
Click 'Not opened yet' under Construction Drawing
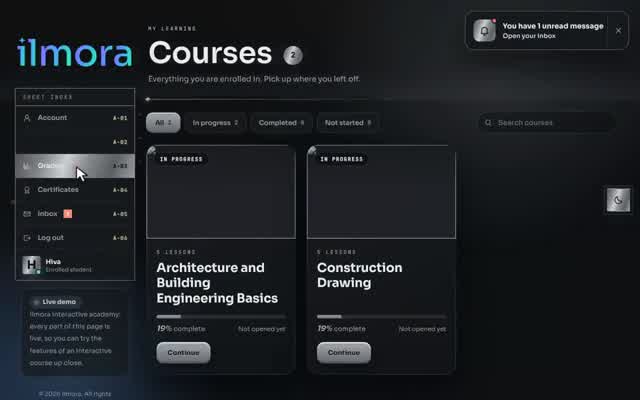pos(422,329)
